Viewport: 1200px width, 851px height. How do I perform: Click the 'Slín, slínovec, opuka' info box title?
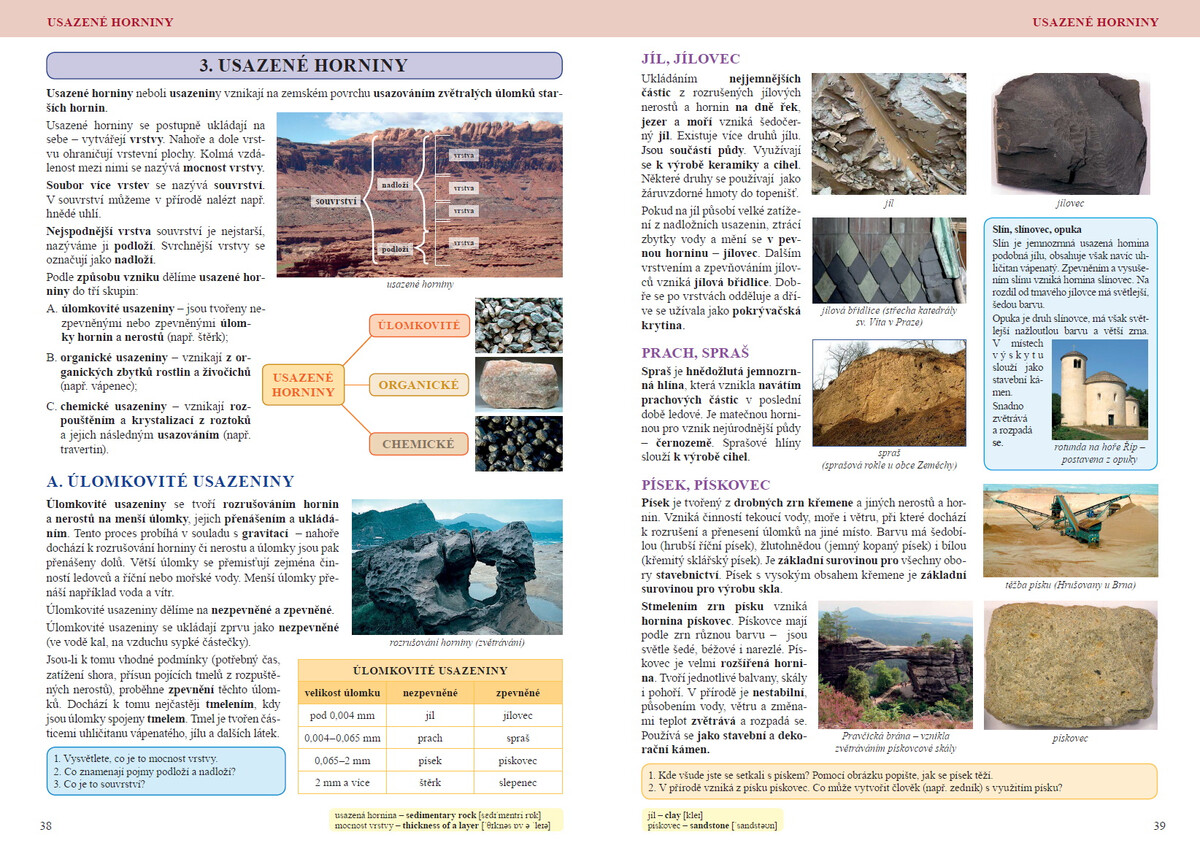click(1037, 230)
